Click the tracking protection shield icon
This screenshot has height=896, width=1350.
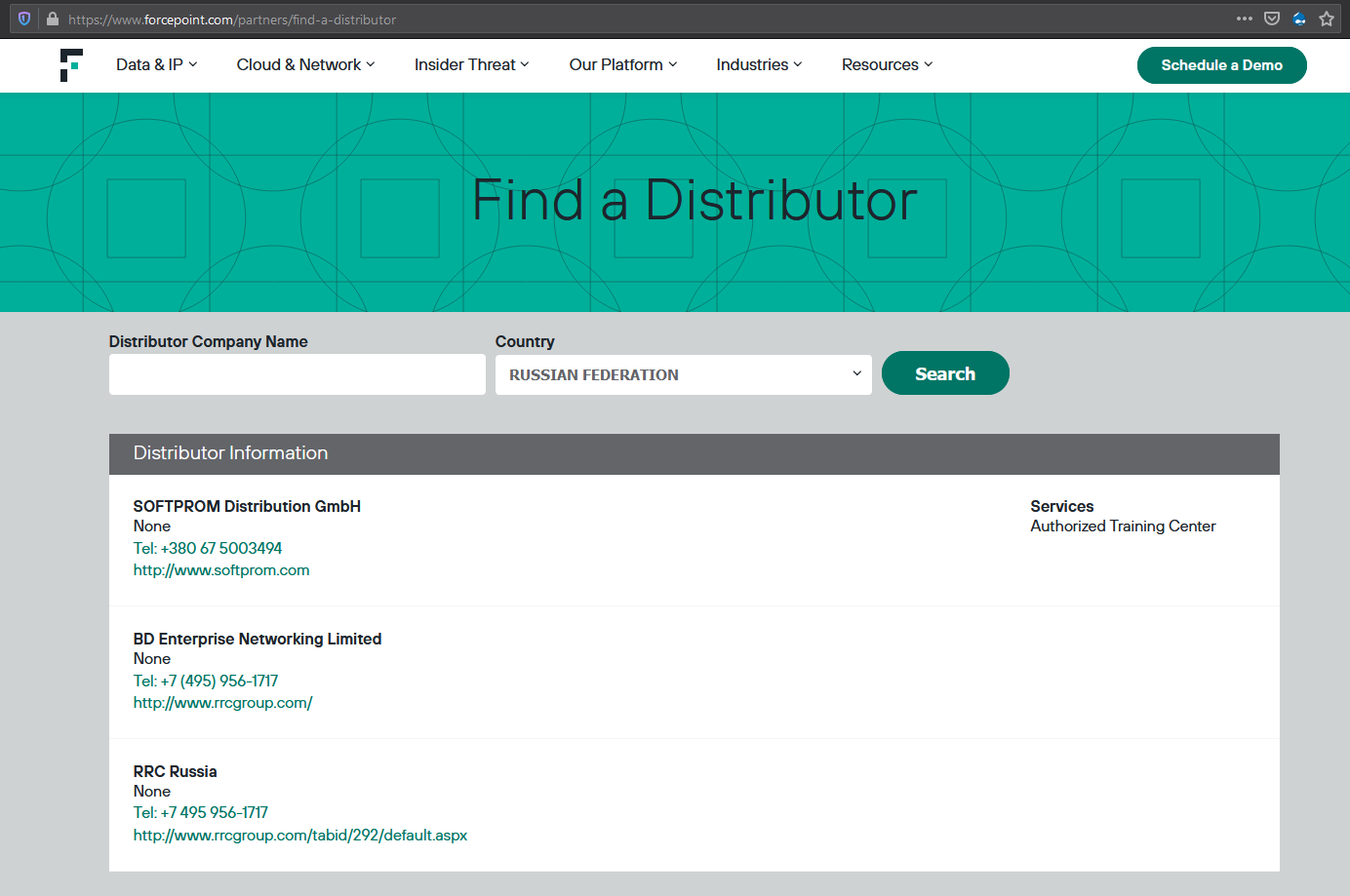click(x=24, y=19)
